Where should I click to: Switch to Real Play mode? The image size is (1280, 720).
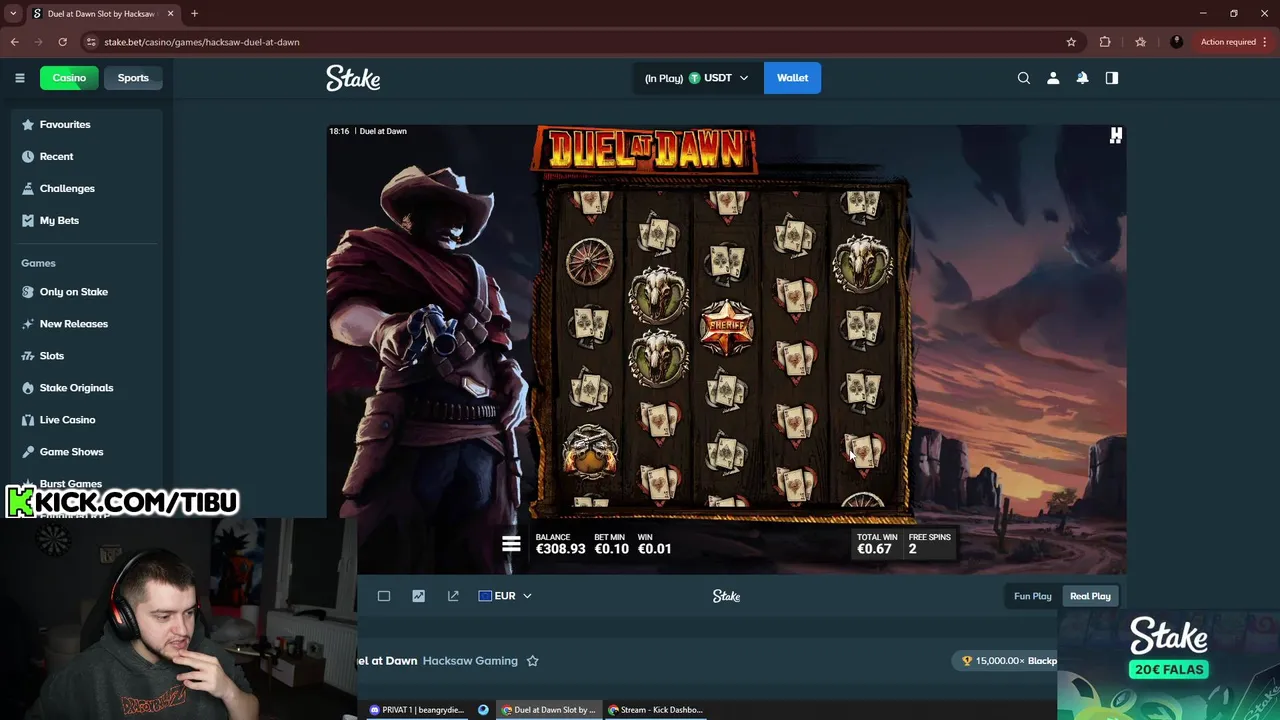(x=1090, y=596)
